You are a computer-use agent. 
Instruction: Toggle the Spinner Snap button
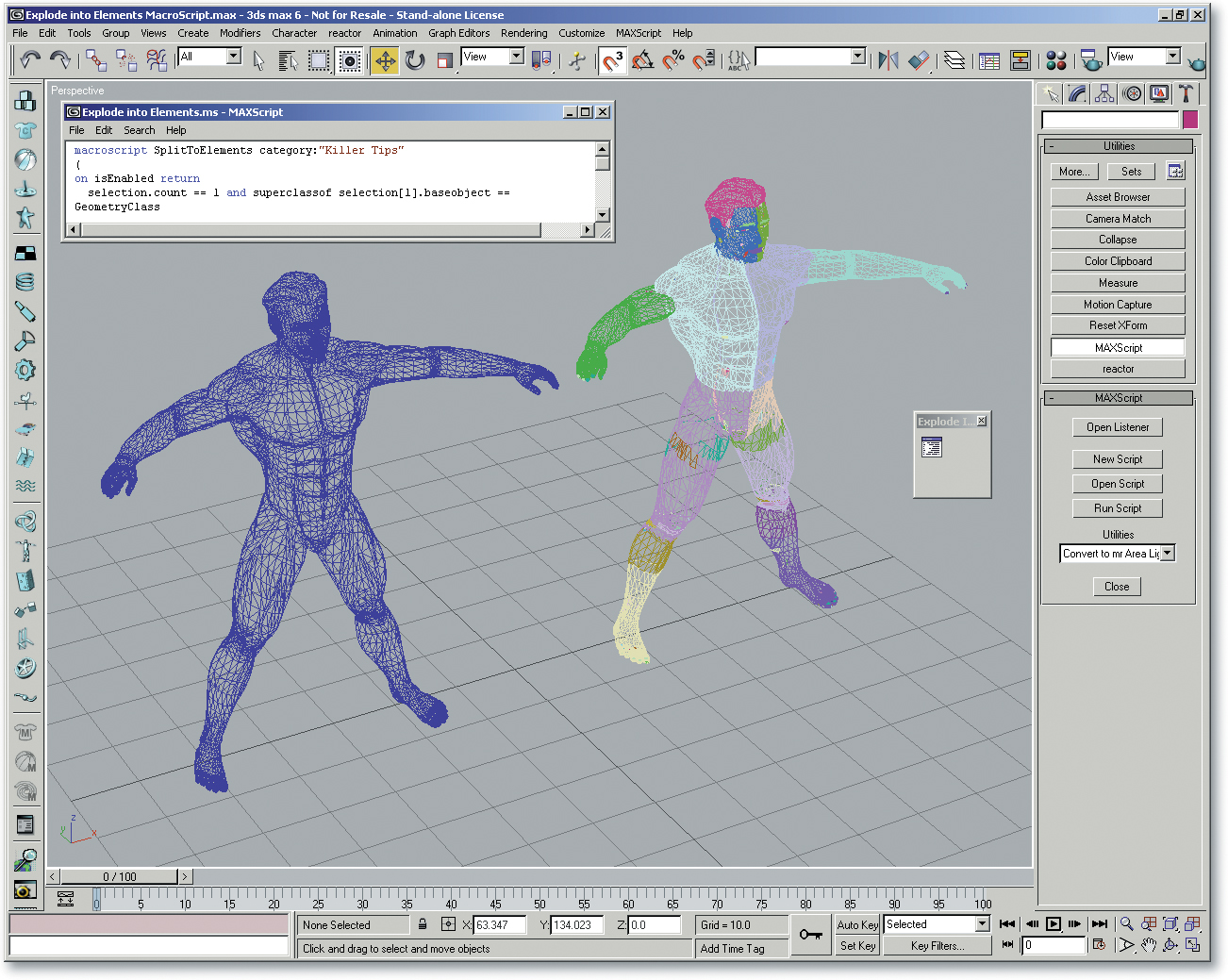tap(704, 60)
